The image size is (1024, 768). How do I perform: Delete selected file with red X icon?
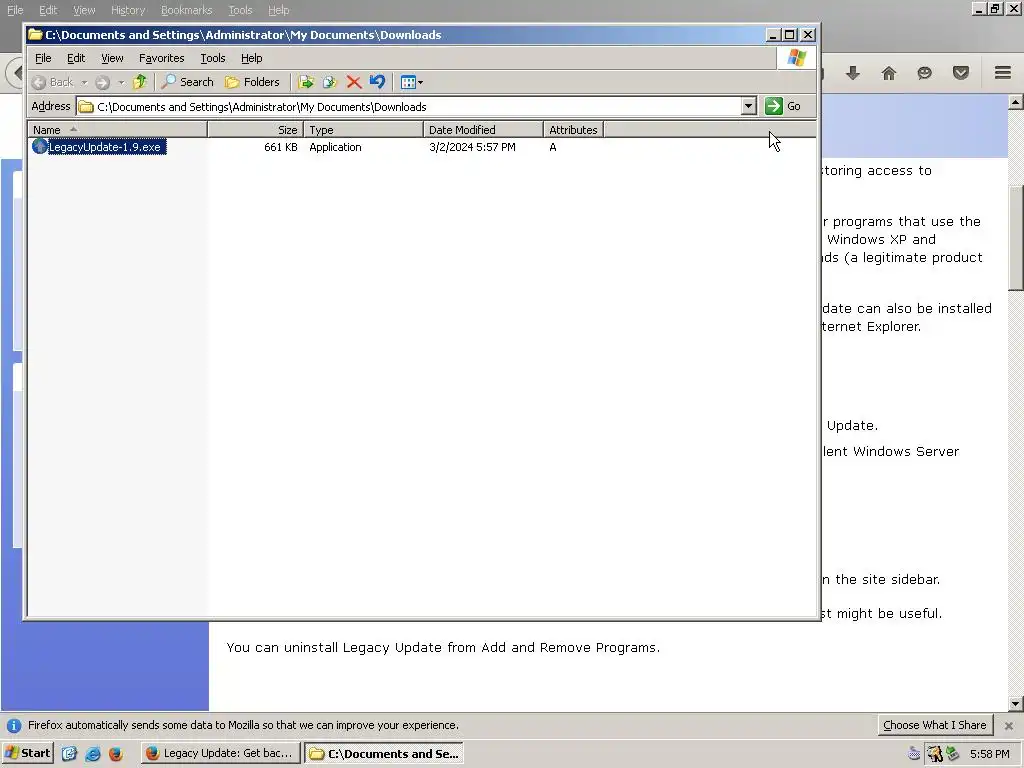pyautogui.click(x=354, y=82)
